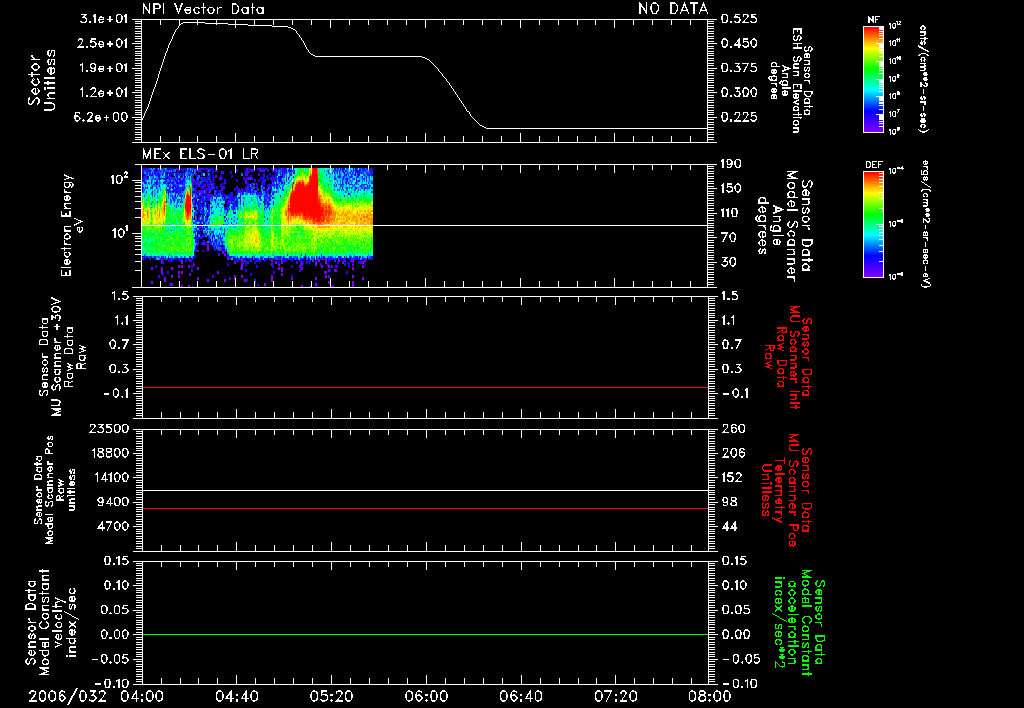Click the 2006/032 date label
The width and height of the screenshot is (1024, 708).
point(67,696)
